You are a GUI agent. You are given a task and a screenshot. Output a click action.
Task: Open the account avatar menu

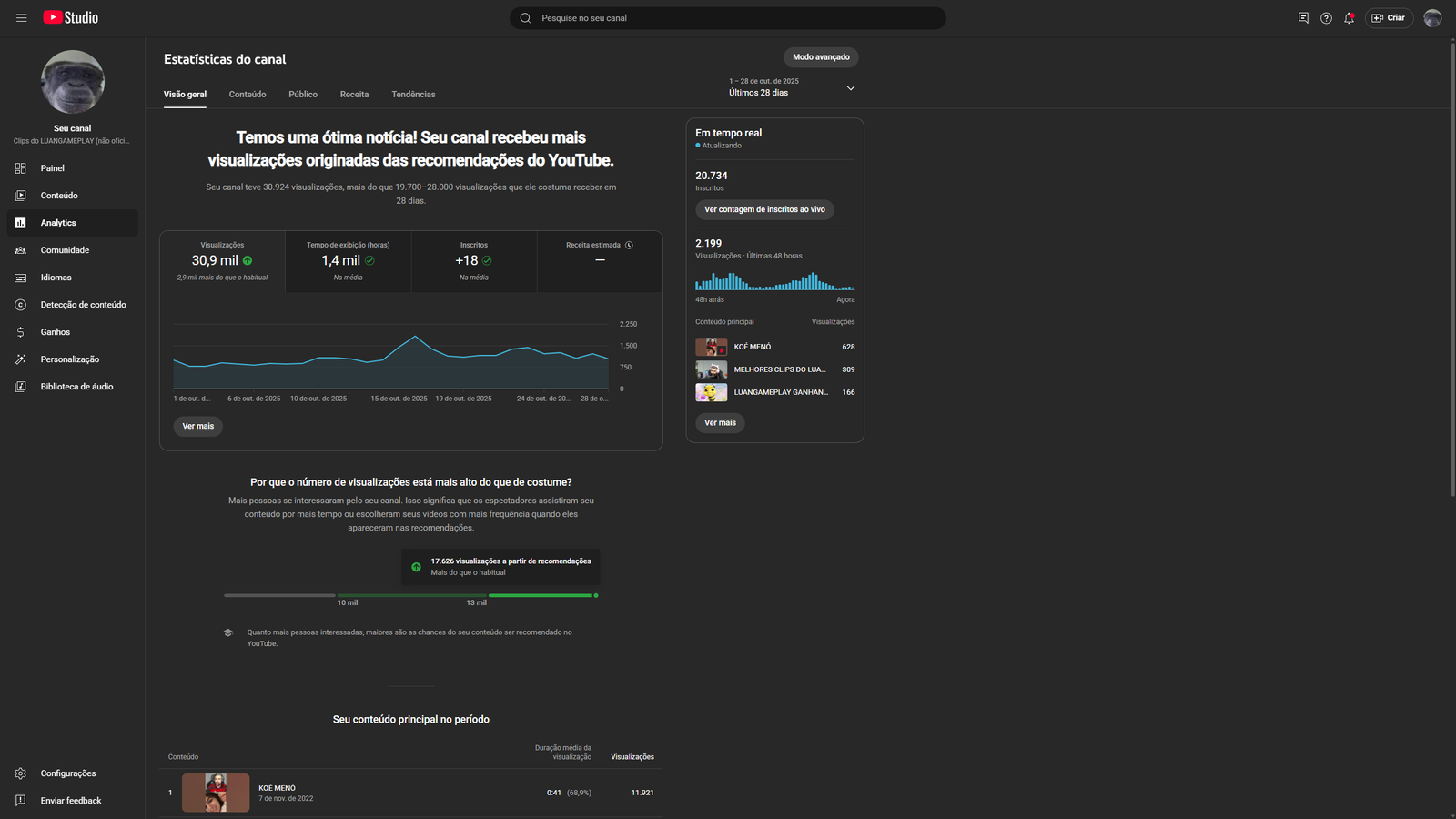pyautogui.click(x=1432, y=18)
